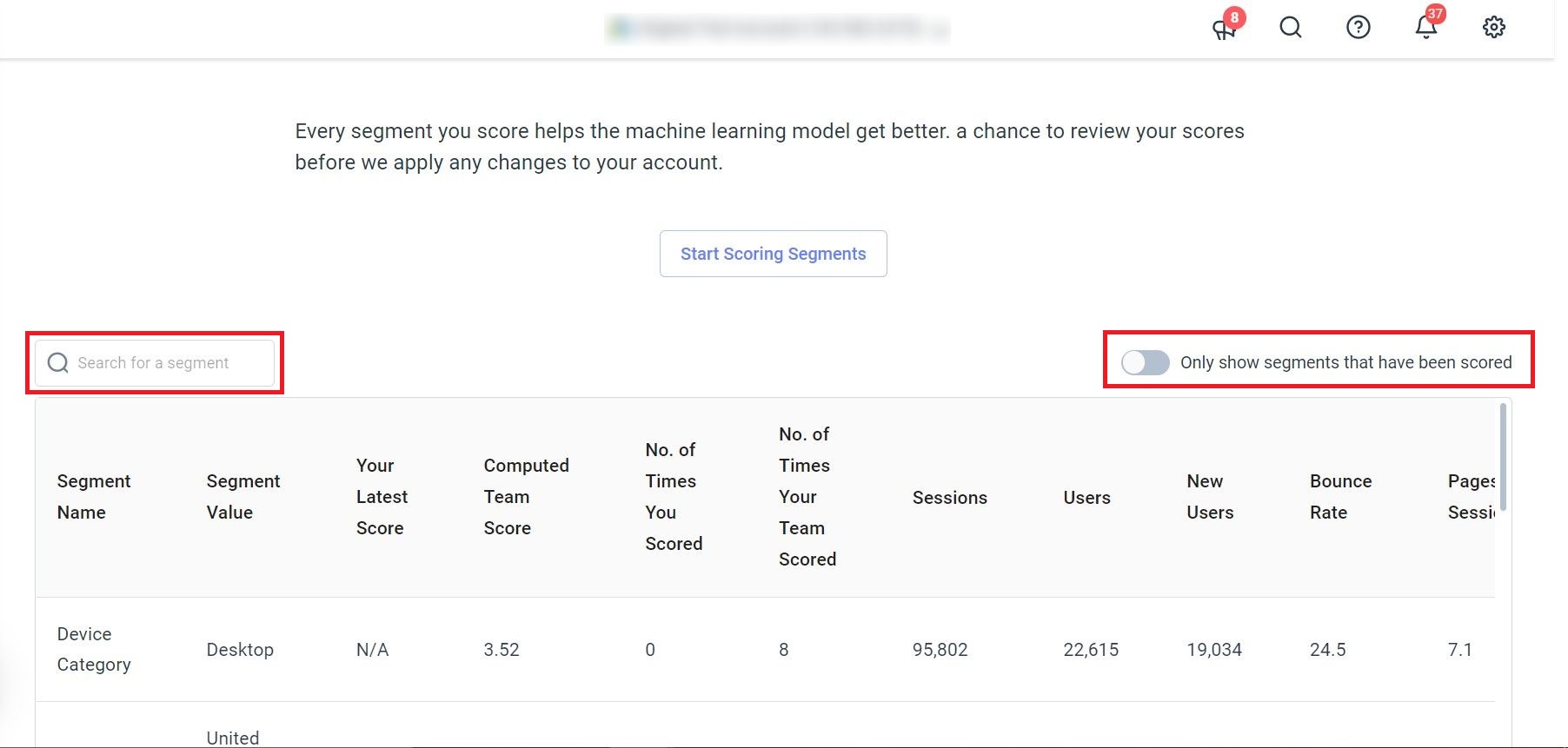Screen dimensions: 1568x748
Task: Focus the Search for a segment field
Action: [x=155, y=362]
